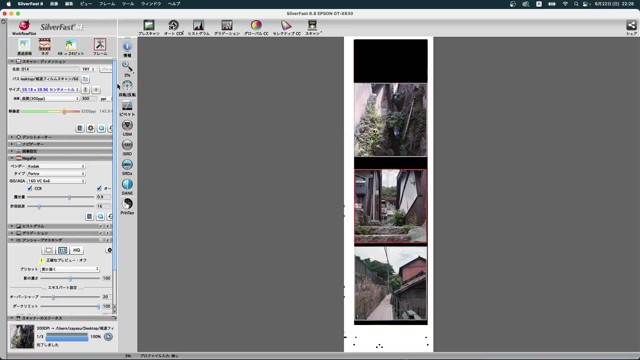Select the middle film frame thumbnail

coord(391,207)
